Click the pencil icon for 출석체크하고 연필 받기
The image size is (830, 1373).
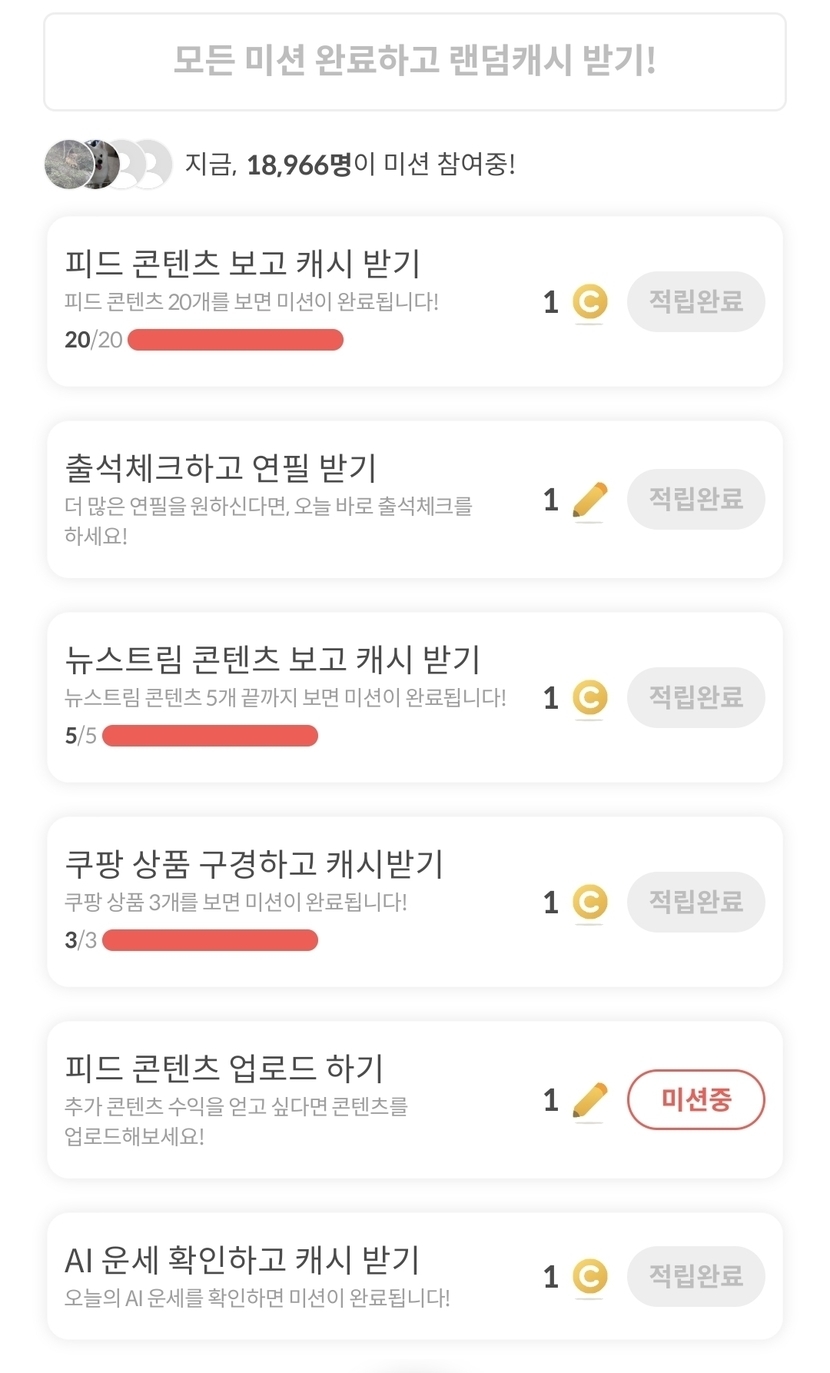[x=590, y=500]
